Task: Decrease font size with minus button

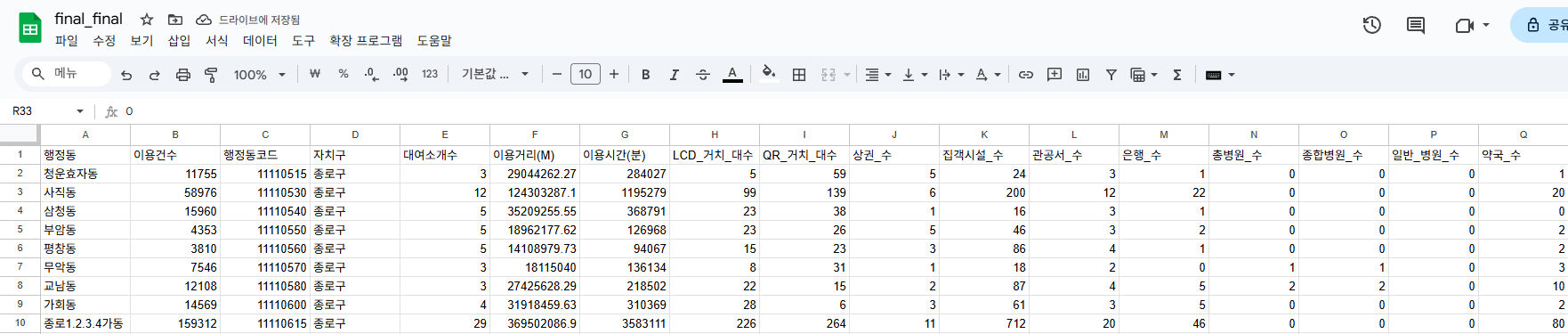Action: pos(557,75)
